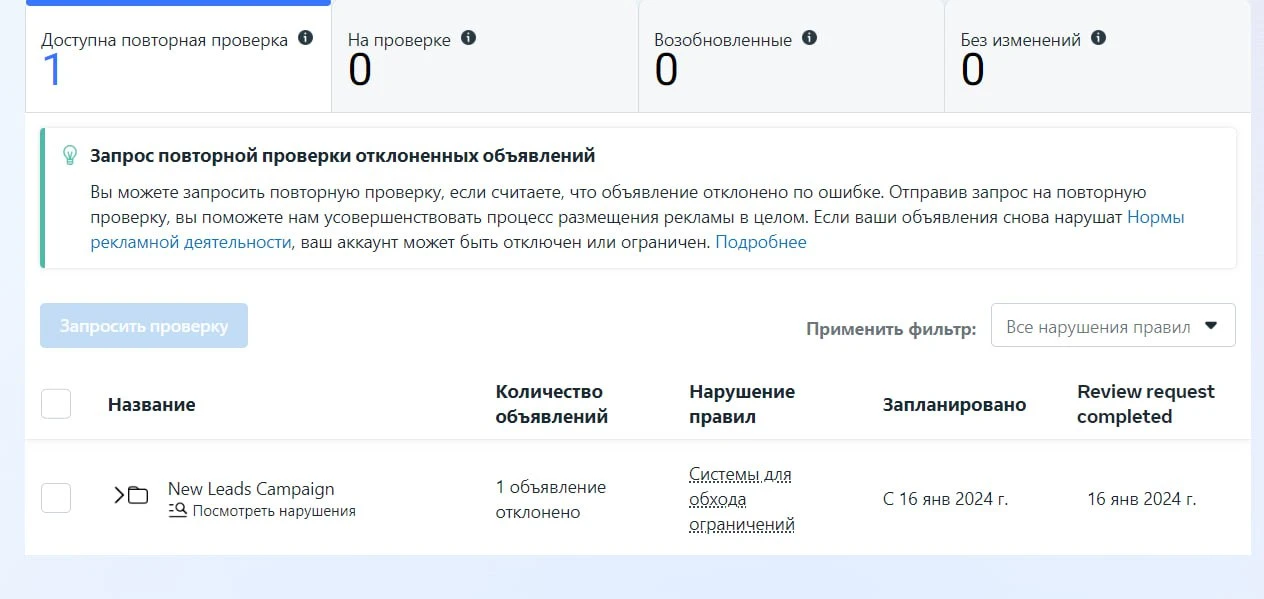Open the Подробнее link
Screen dimensions: 1264x599
(x=761, y=242)
